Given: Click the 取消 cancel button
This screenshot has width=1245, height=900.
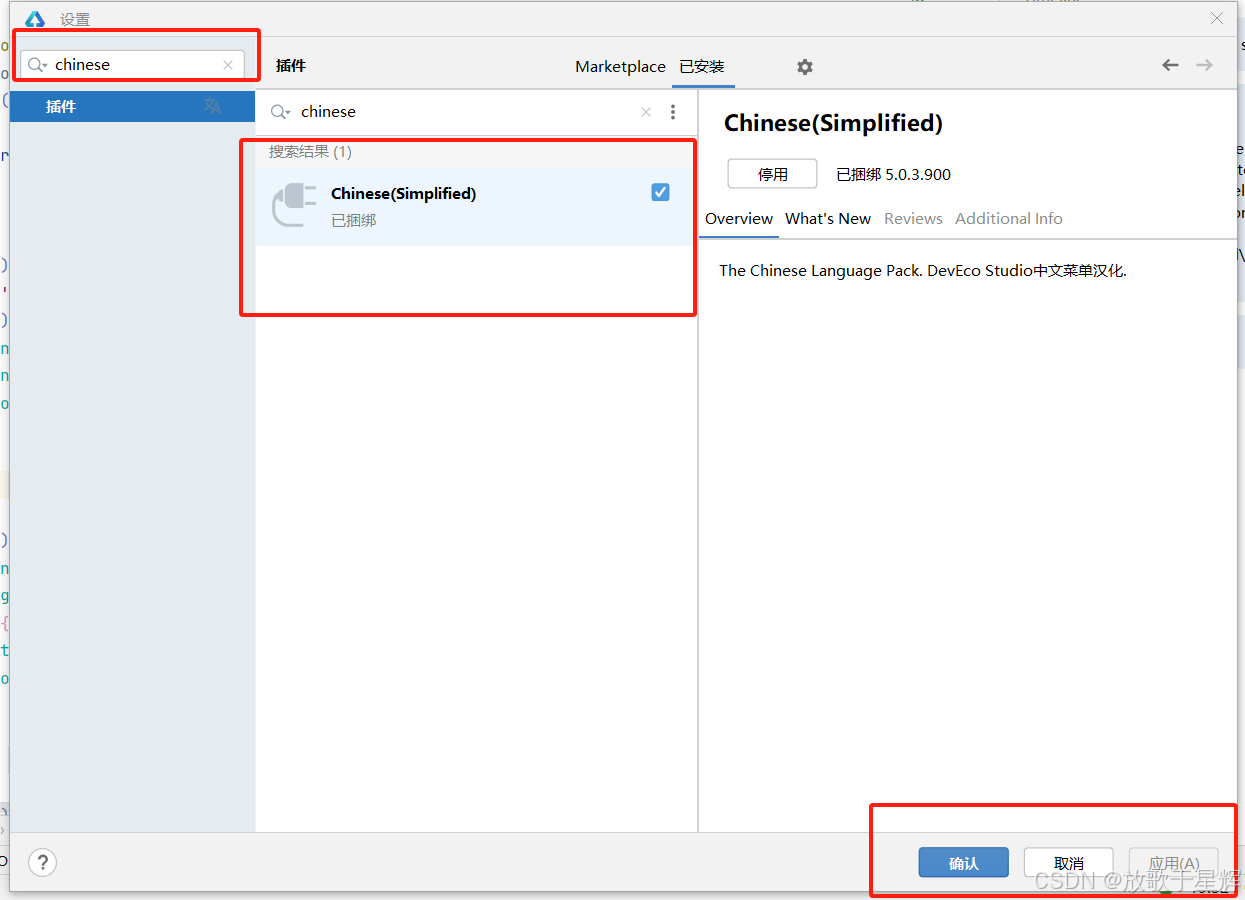Looking at the screenshot, I should coord(1068,863).
